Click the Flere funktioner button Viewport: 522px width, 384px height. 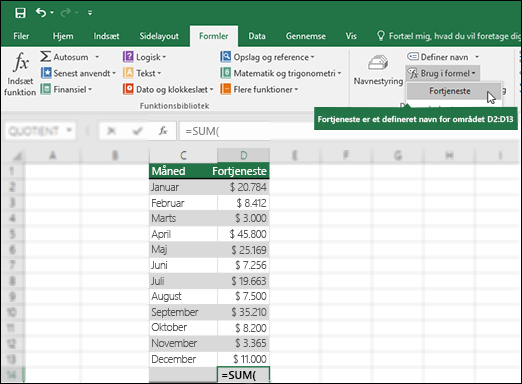[259, 89]
